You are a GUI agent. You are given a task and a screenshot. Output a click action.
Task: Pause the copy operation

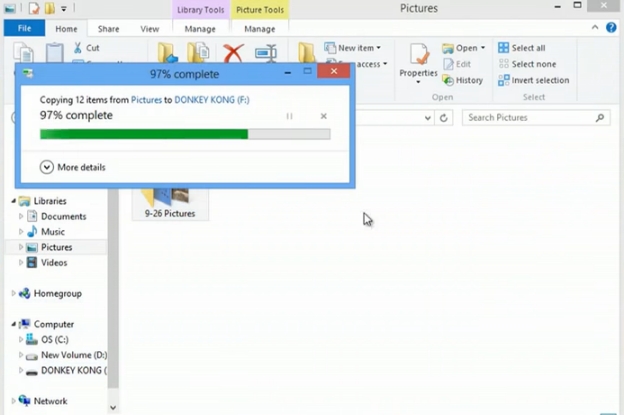289,116
